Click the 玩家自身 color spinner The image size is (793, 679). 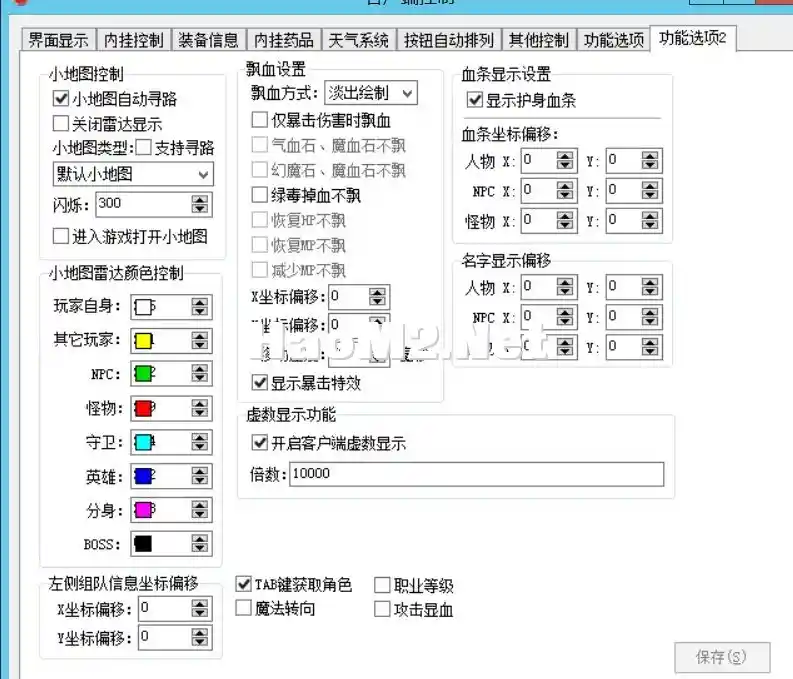200,307
